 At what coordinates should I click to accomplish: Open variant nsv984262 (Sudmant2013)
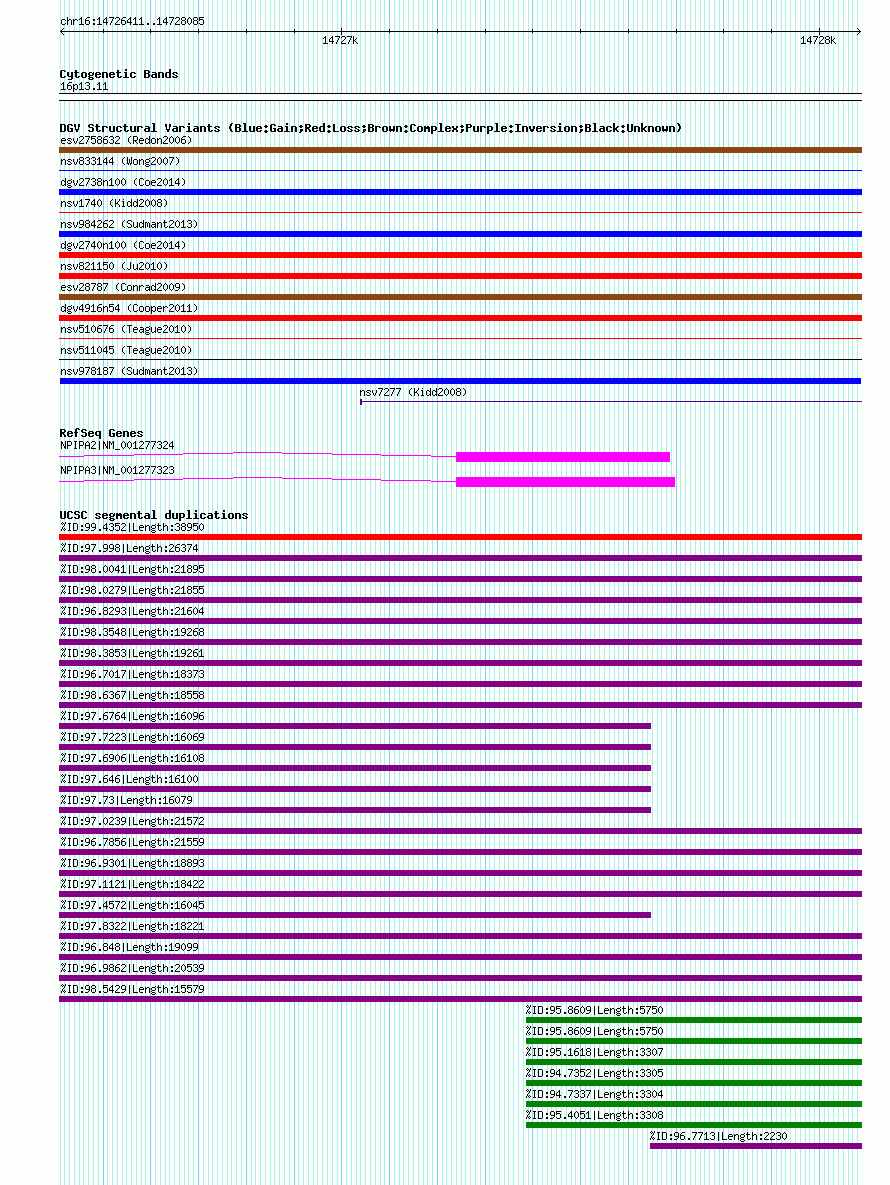click(x=129, y=224)
